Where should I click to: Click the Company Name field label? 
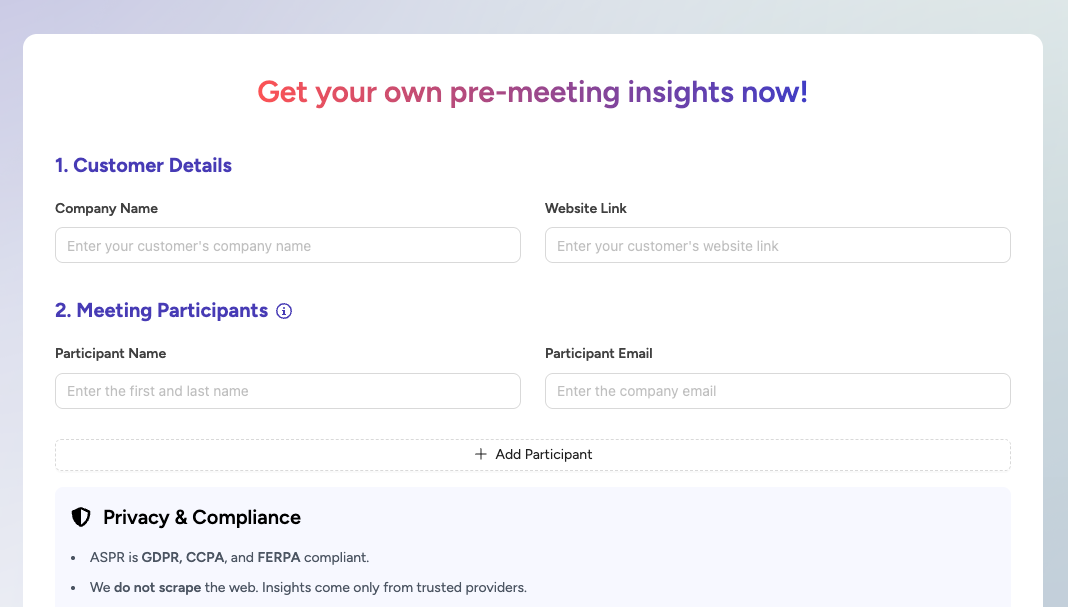click(x=106, y=209)
